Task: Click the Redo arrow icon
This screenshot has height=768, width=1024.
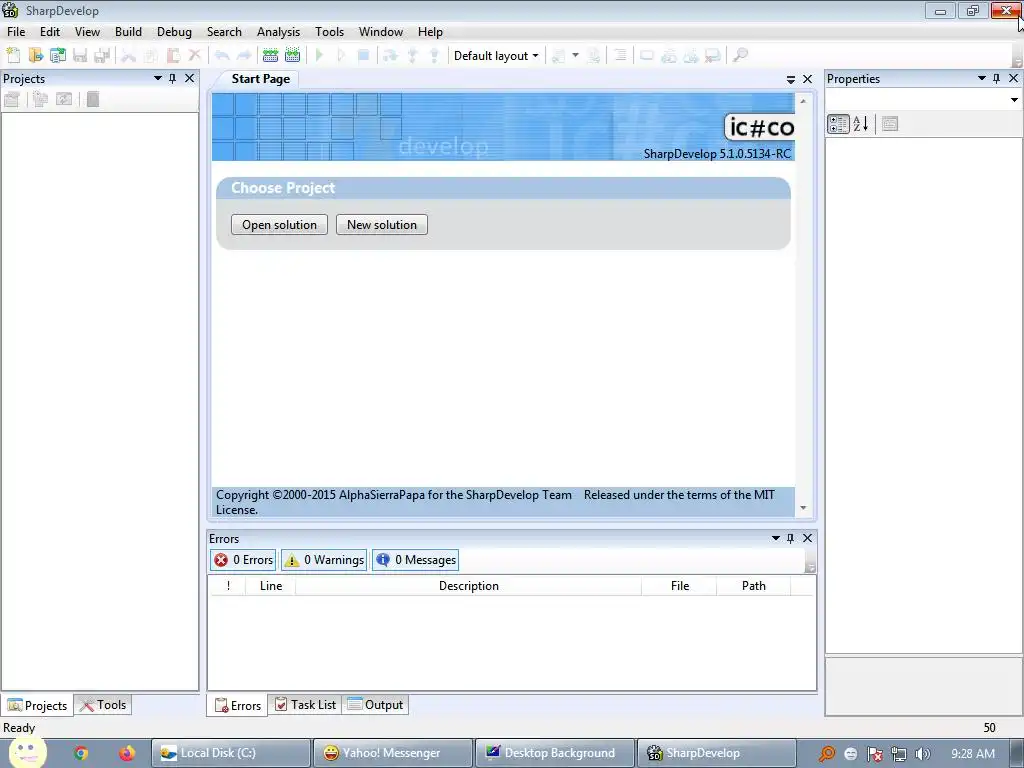Action: point(244,56)
